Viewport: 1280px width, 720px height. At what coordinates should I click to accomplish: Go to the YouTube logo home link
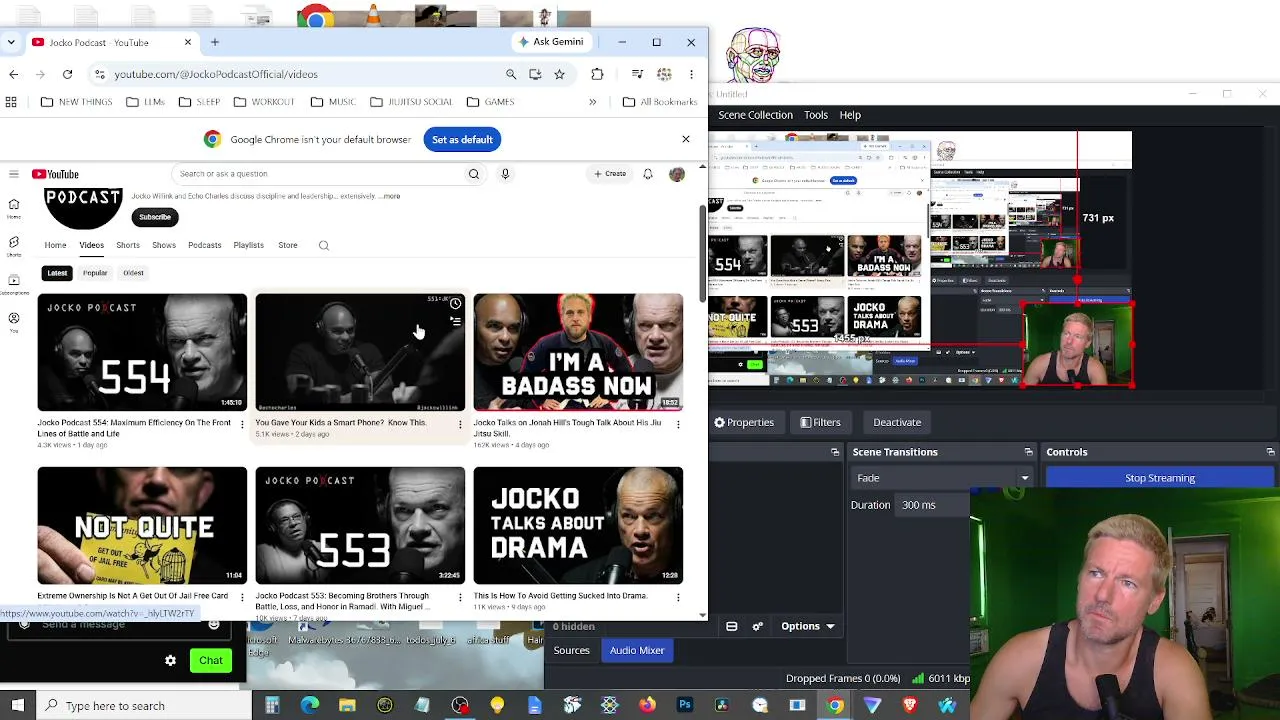(55, 174)
